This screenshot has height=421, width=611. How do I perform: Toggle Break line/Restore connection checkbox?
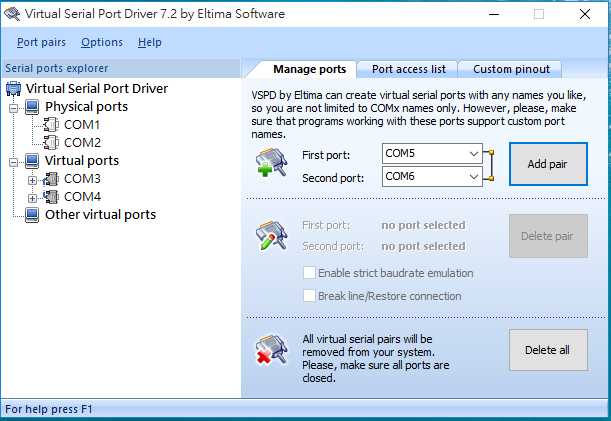pos(309,295)
